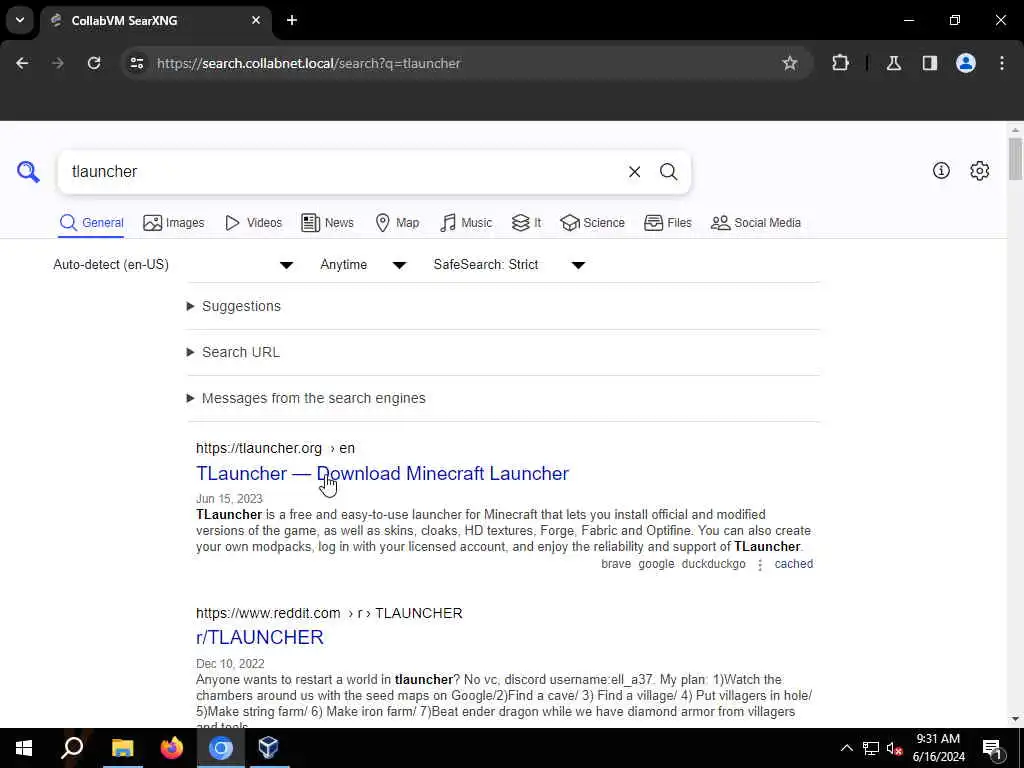
Task: Click the duckduckgo engine label
Action: (713, 564)
